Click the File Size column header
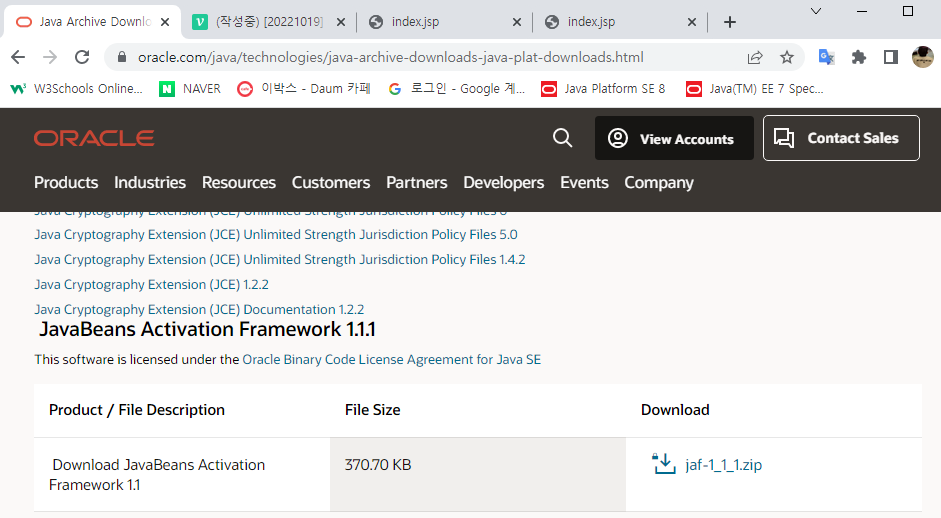 (372, 410)
